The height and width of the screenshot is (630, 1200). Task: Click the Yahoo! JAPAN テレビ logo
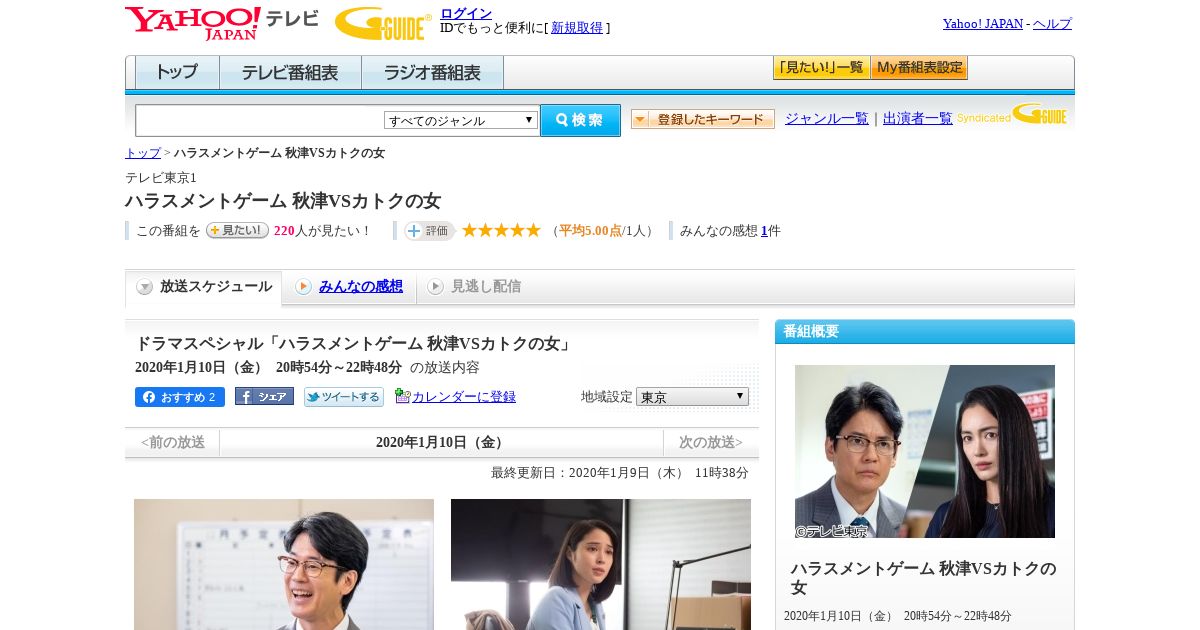click(x=222, y=23)
